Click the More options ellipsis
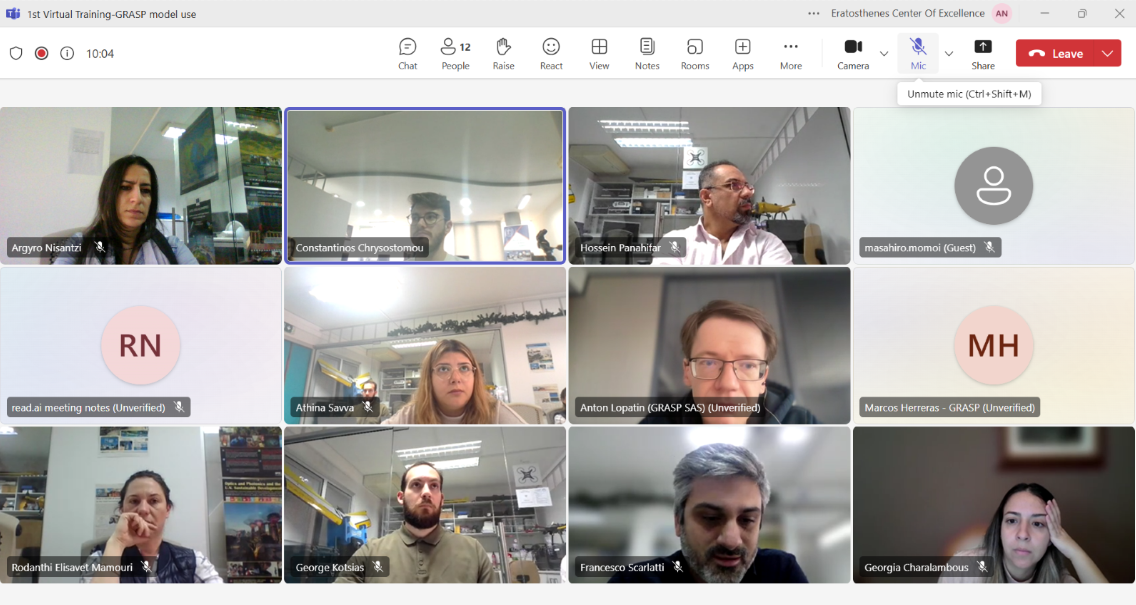The image size is (1136, 605). tap(791, 53)
